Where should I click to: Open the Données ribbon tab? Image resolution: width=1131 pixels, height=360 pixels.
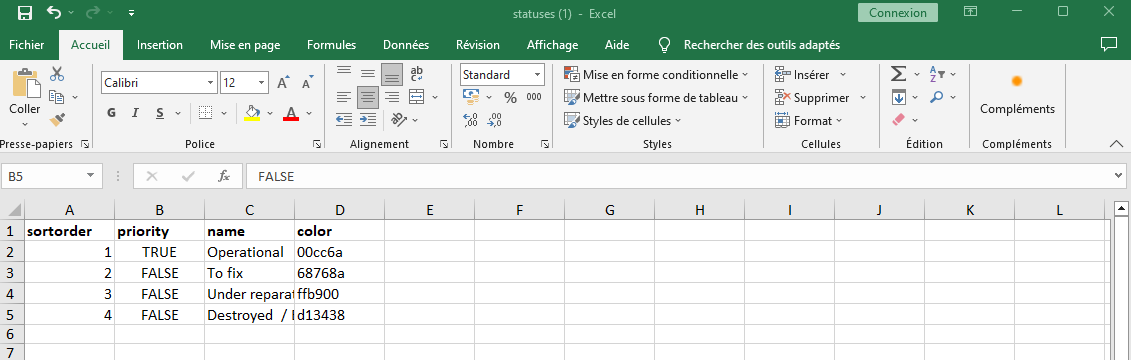[406, 45]
